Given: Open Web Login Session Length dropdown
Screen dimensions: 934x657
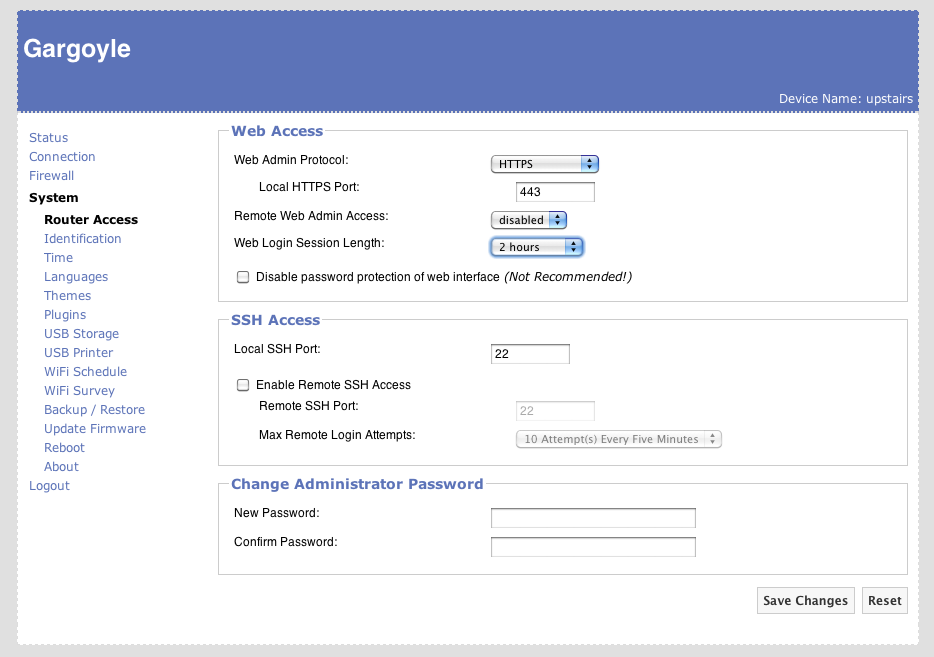Looking at the screenshot, I should [x=537, y=247].
